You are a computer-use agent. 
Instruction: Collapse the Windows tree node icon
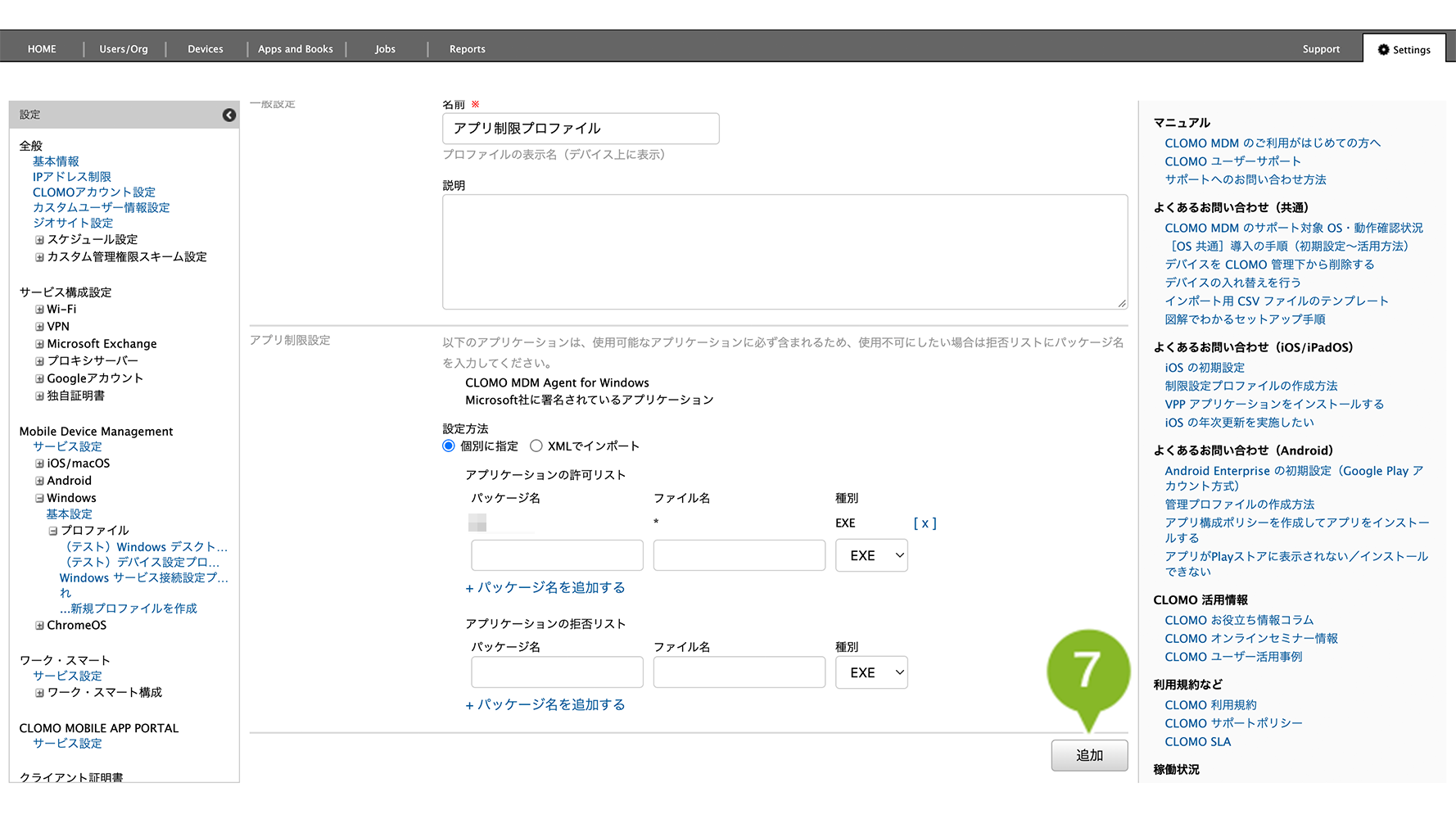tap(39, 498)
